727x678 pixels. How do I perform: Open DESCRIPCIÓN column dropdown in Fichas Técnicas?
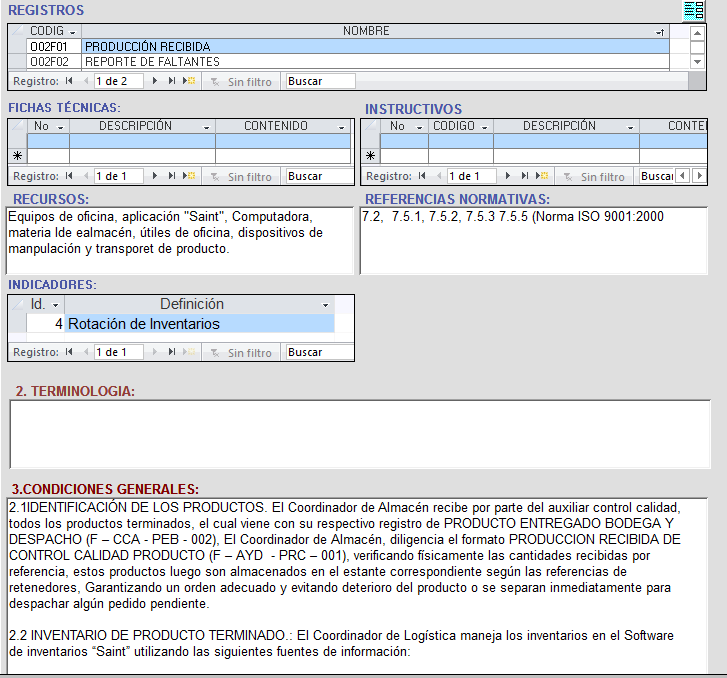[x=207, y=127]
